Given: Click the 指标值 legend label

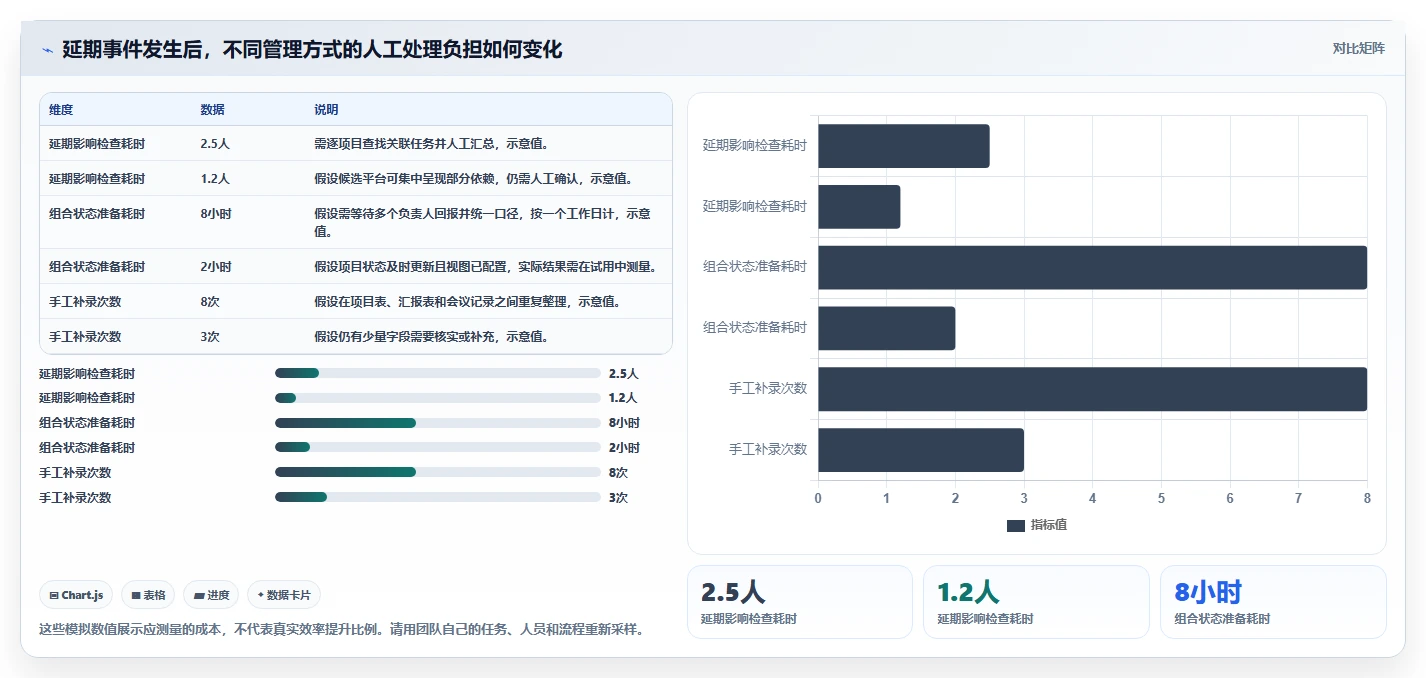Looking at the screenshot, I should (x=1049, y=525).
